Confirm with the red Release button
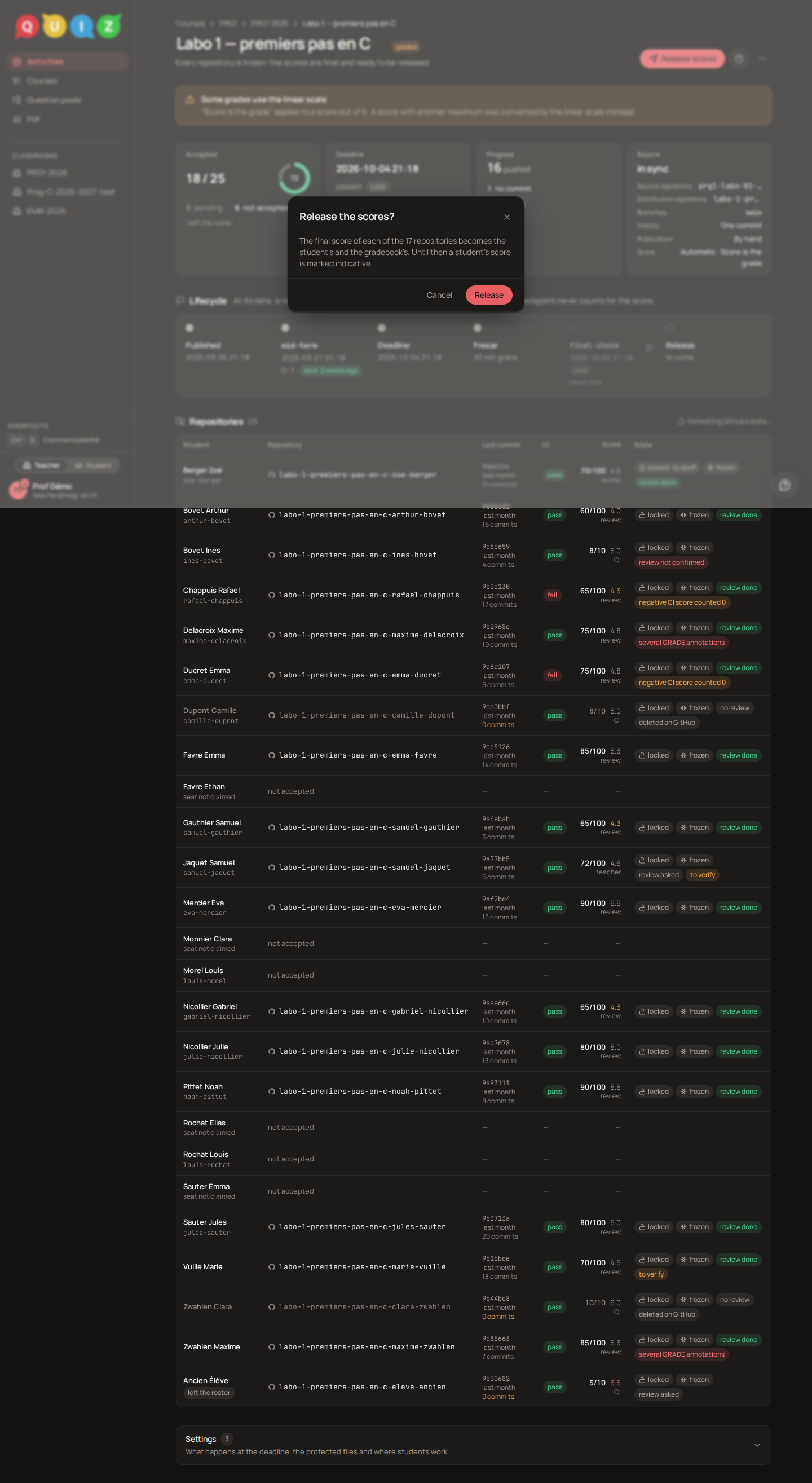 pos(488,296)
